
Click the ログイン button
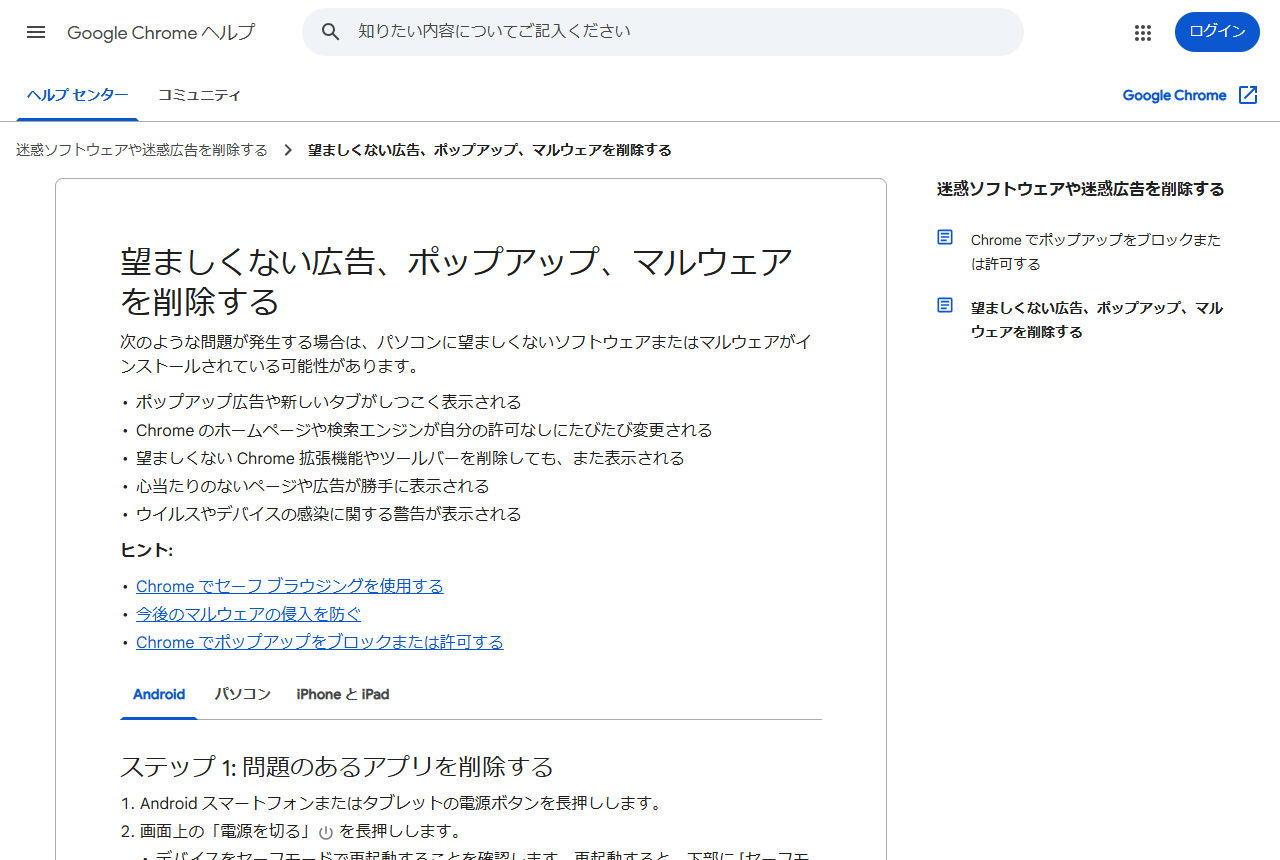coord(1217,32)
